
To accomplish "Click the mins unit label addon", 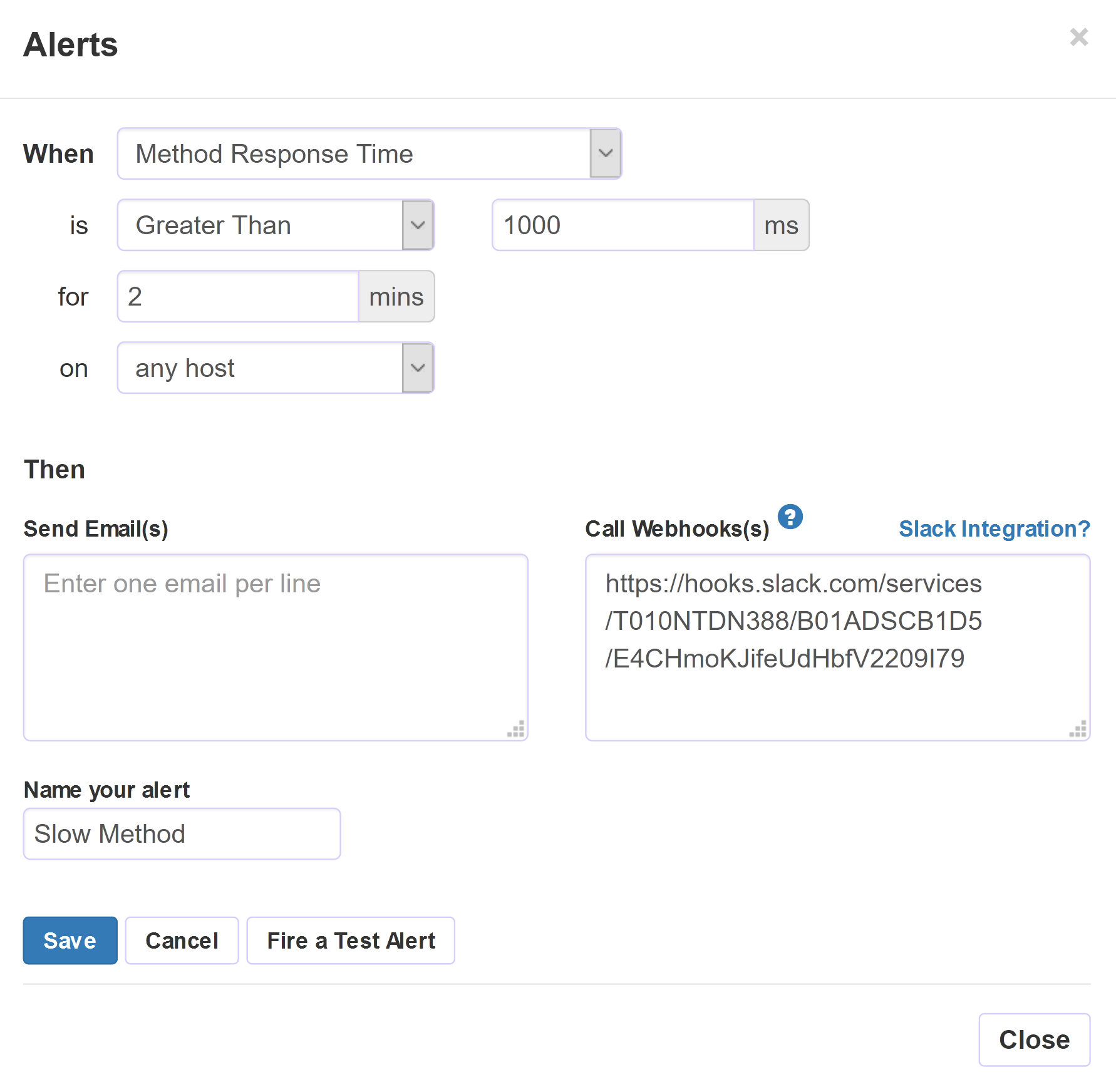I will (x=396, y=297).
